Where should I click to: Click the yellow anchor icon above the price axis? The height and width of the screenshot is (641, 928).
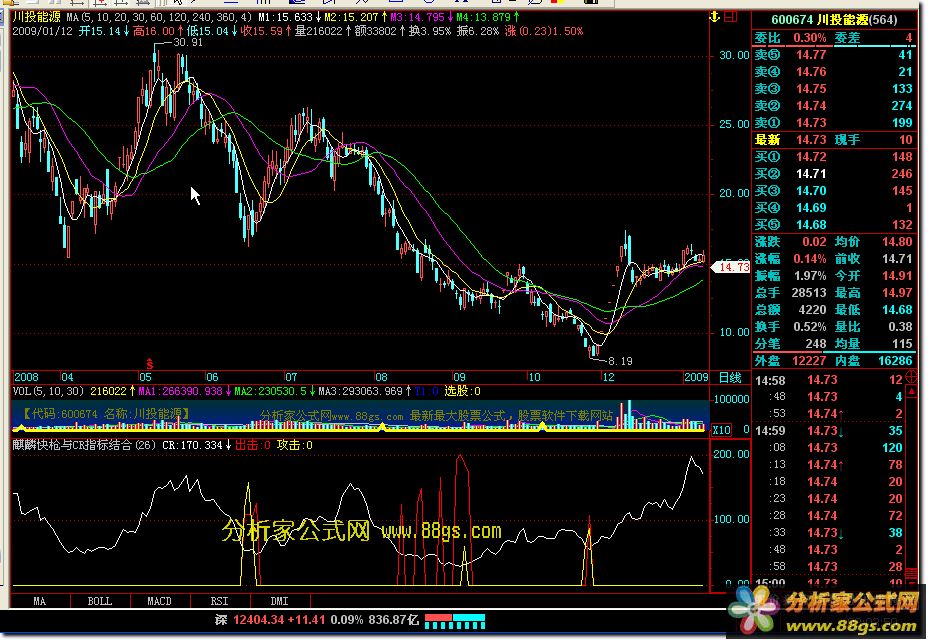713,17
